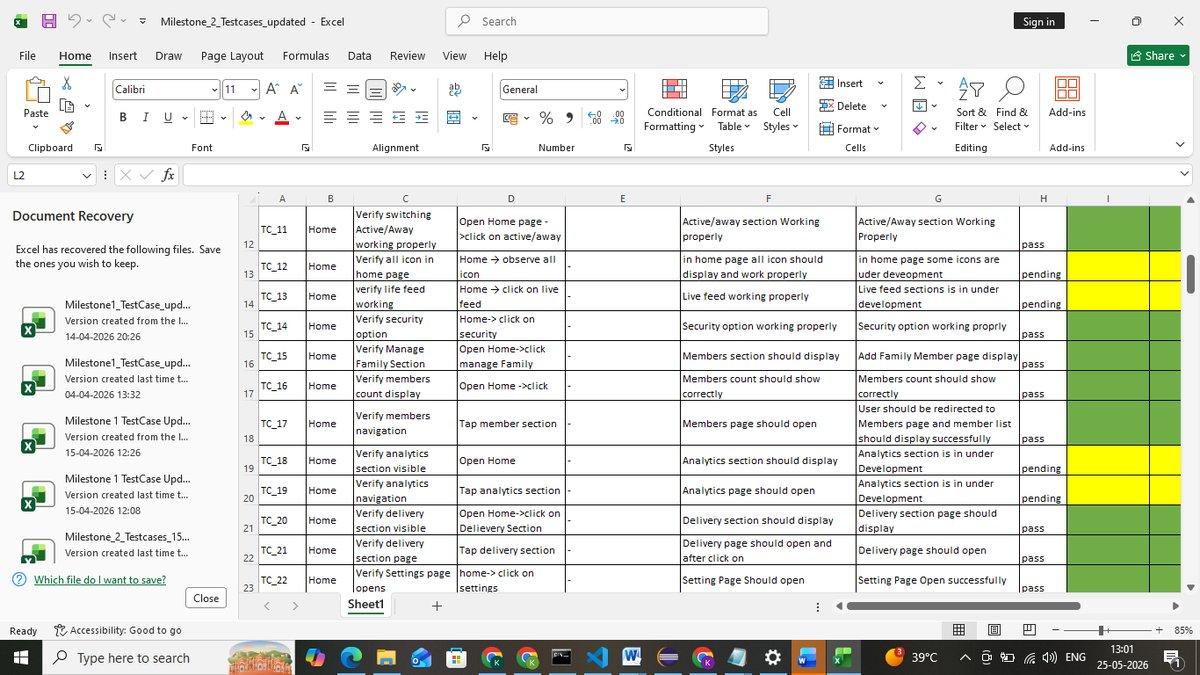Click the Decrease Decimal icon
The image size is (1200, 675).
click(x=618, y=118)
